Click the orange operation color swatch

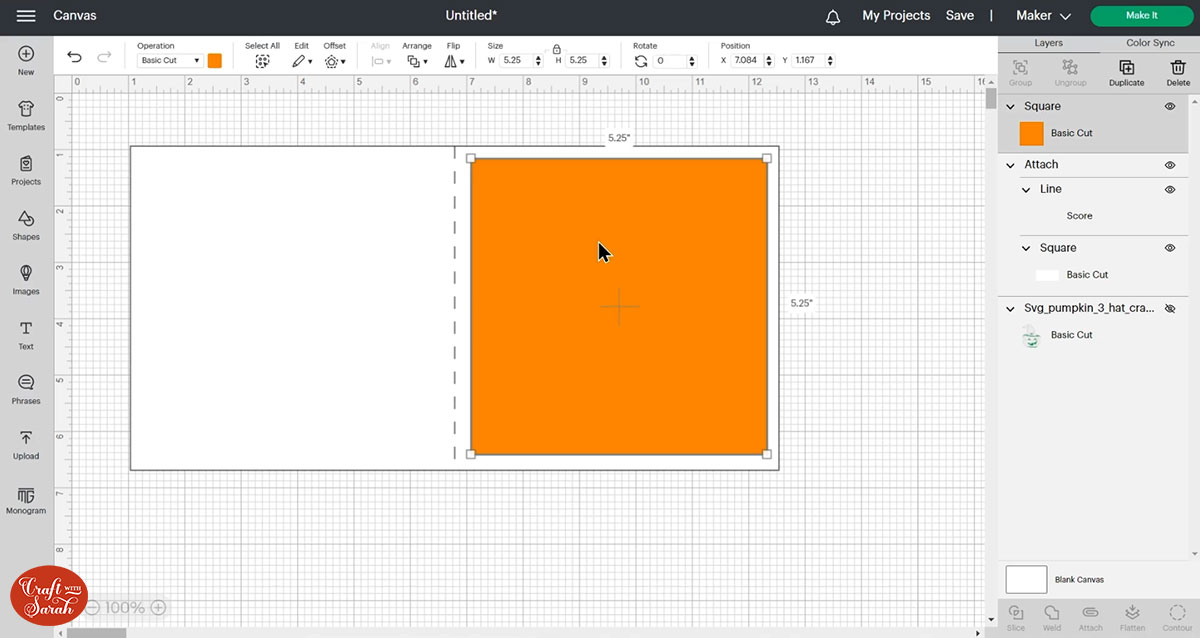pyautogui.click(x=215, y=61)
